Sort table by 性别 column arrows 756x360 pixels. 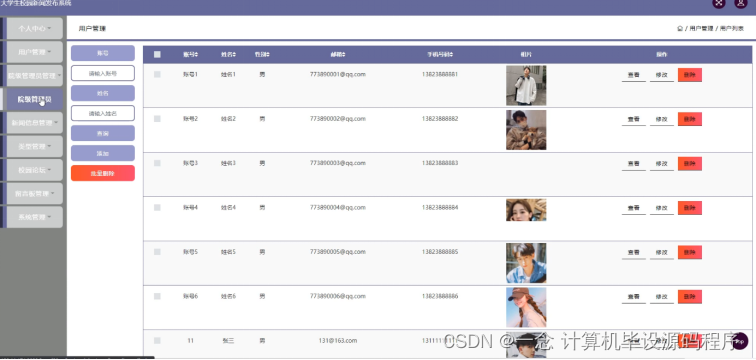click(268, 54)
